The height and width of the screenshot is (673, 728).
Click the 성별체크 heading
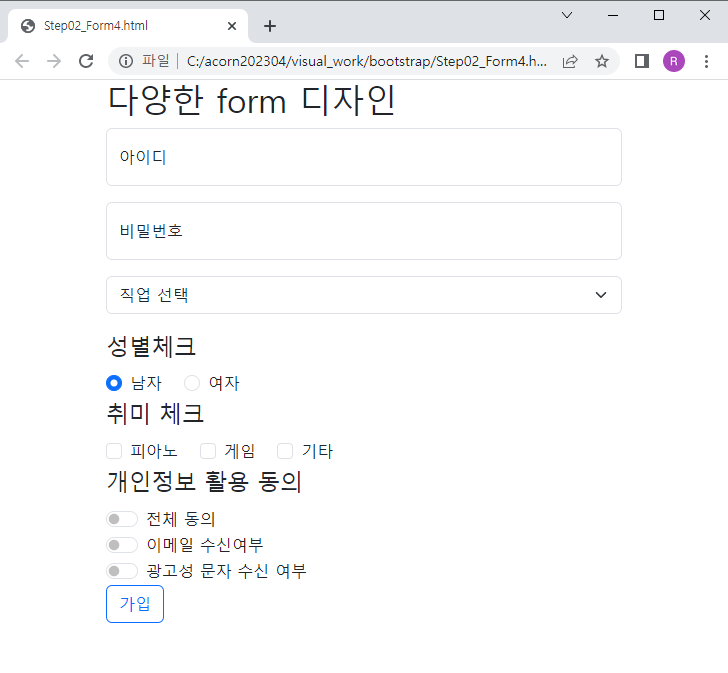[151, 346]
